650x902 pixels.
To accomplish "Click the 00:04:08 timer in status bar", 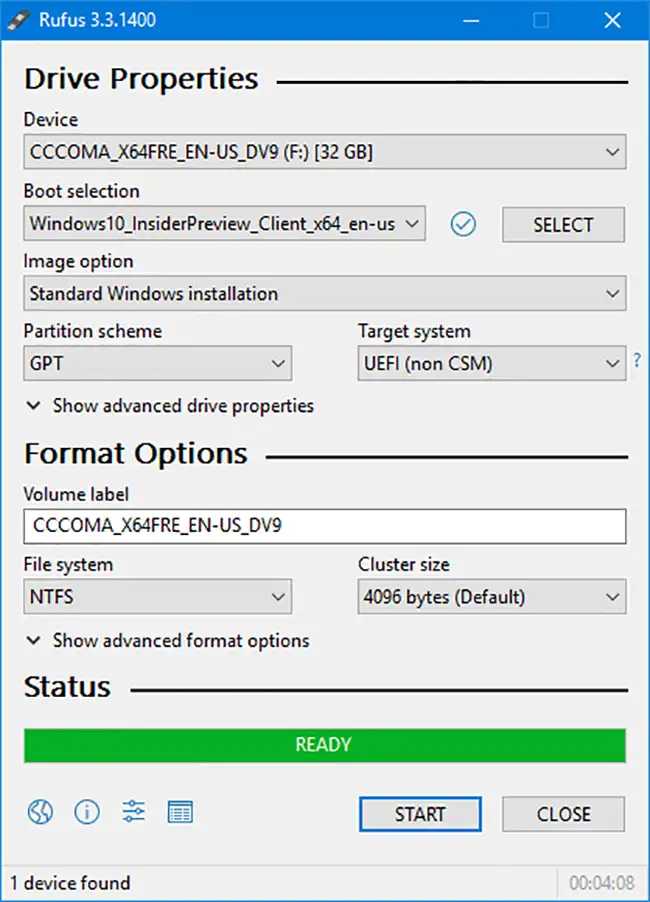I will [x=602, y=883].
